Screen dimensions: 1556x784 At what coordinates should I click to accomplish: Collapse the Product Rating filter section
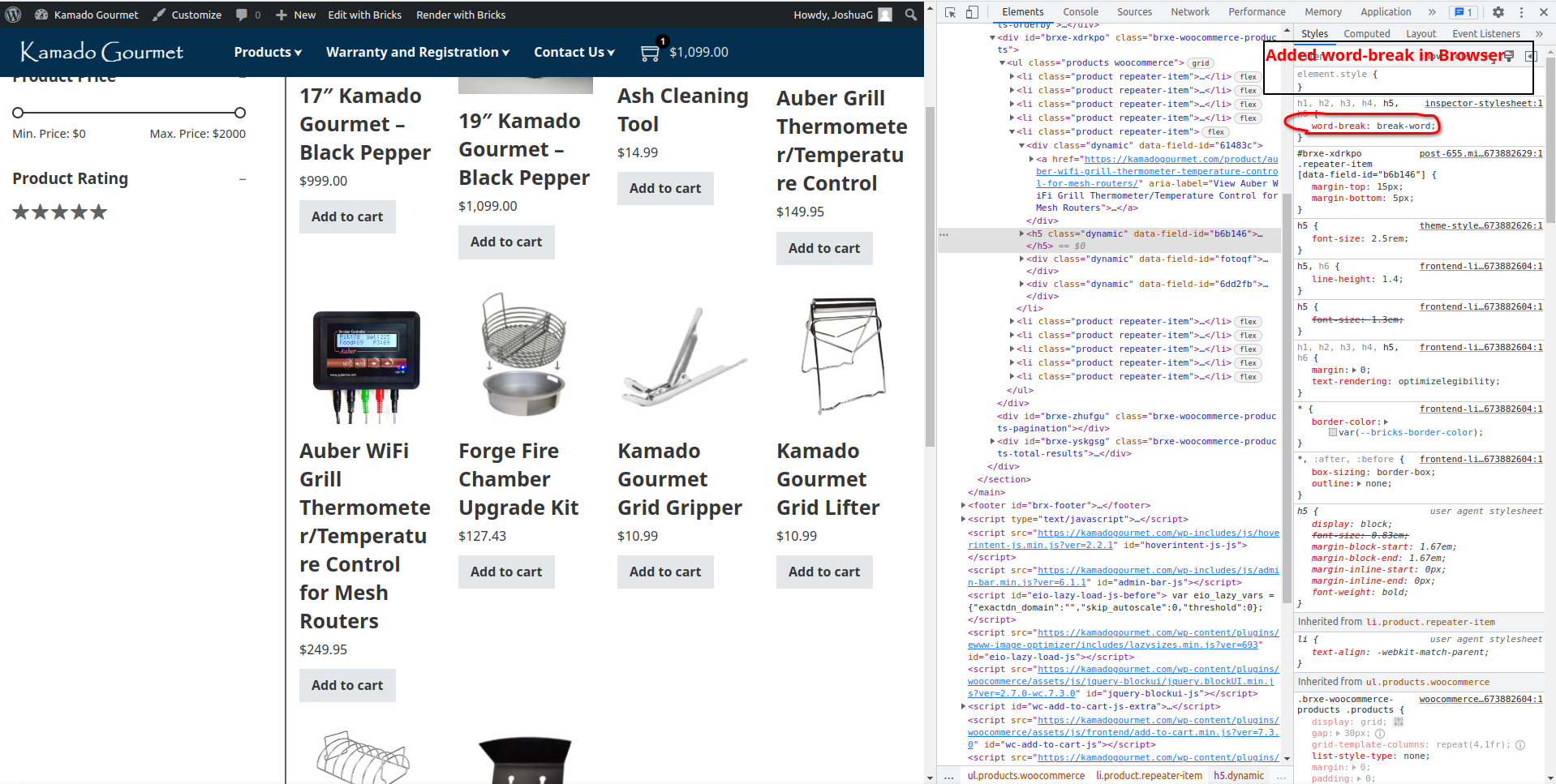[242, 179]
